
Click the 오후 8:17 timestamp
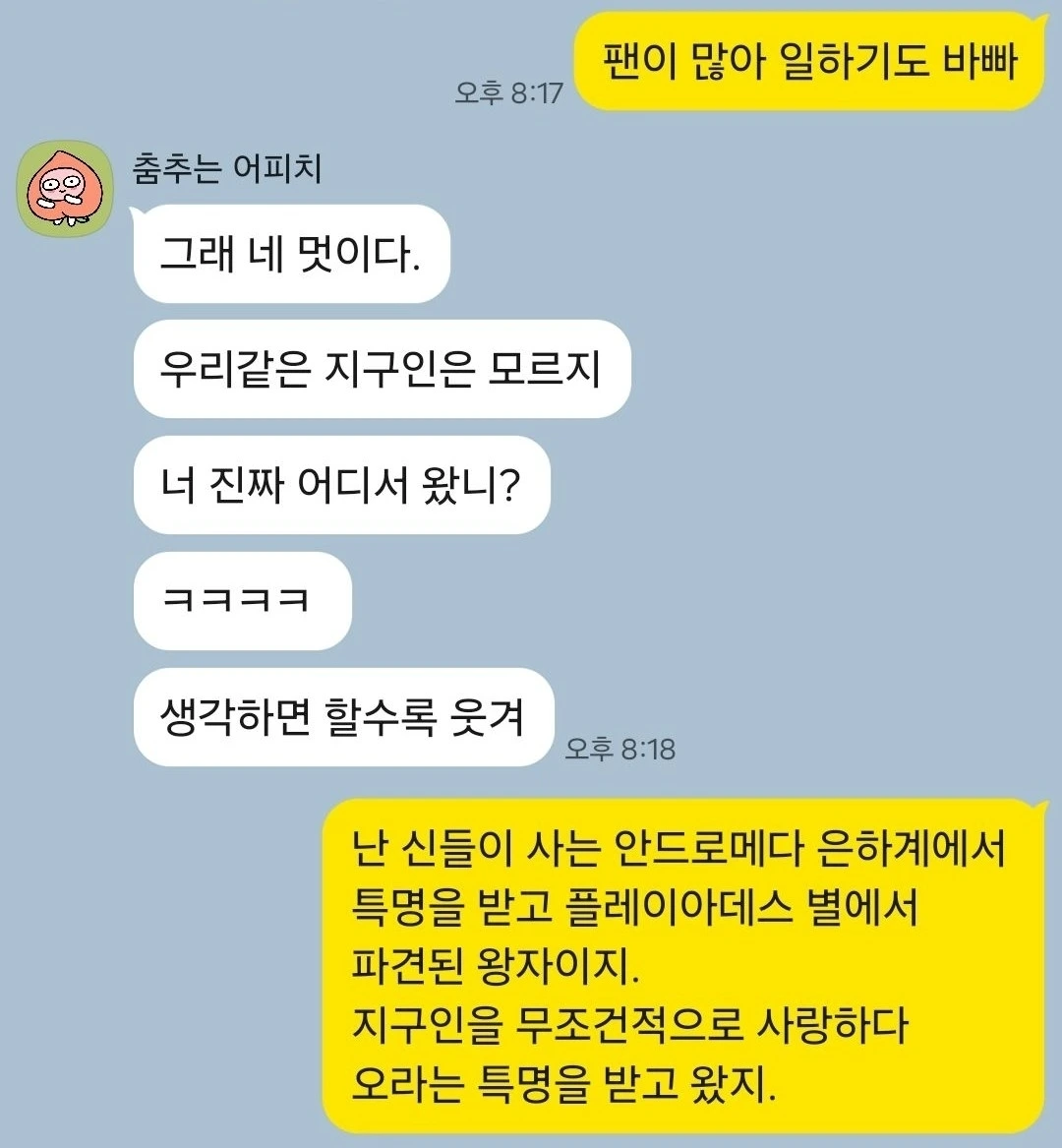tap(508, 93)
